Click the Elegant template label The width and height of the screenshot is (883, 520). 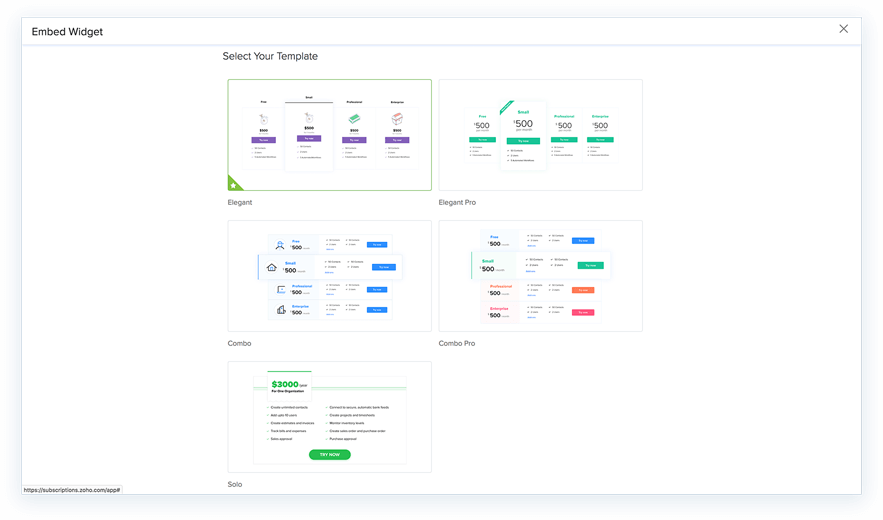(240, 202)
